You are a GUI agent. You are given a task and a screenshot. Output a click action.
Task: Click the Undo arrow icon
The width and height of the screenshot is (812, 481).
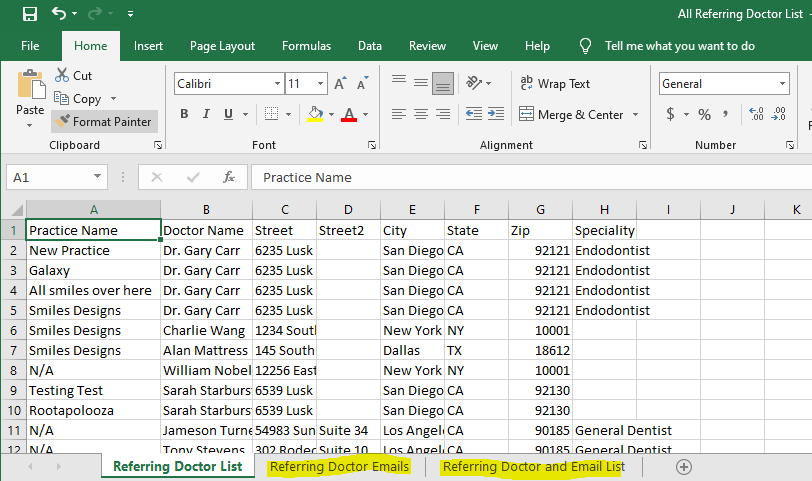click(59, 14)
